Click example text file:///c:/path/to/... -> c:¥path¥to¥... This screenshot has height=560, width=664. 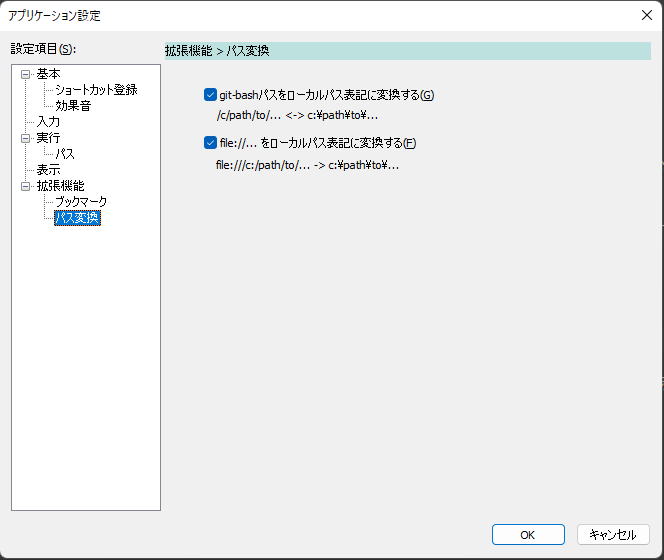click(307, 165)
